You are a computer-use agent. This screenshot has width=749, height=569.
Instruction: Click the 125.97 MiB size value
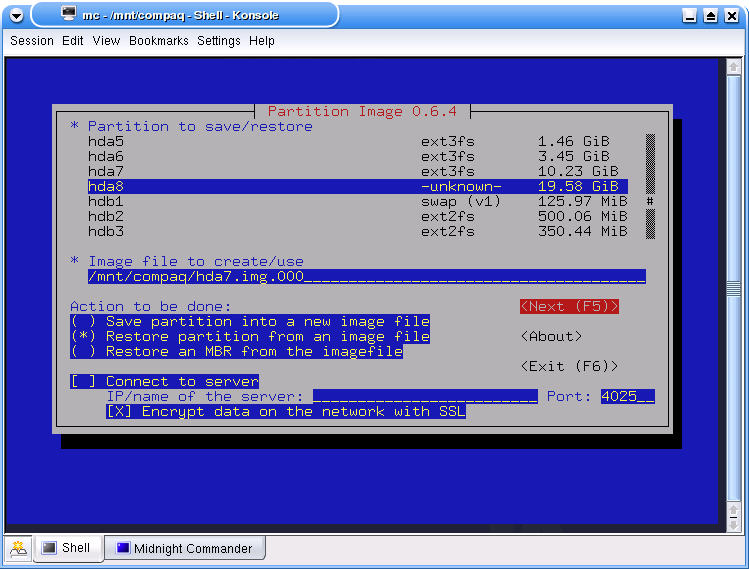(583, 201)
